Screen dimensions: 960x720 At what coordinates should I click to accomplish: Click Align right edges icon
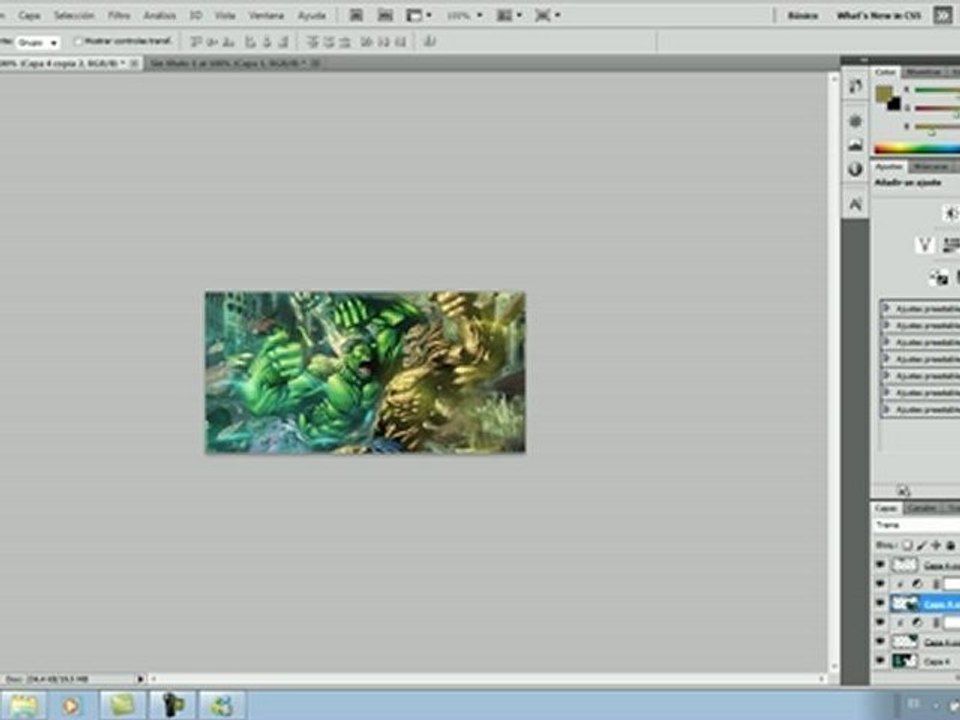[283, 42]
